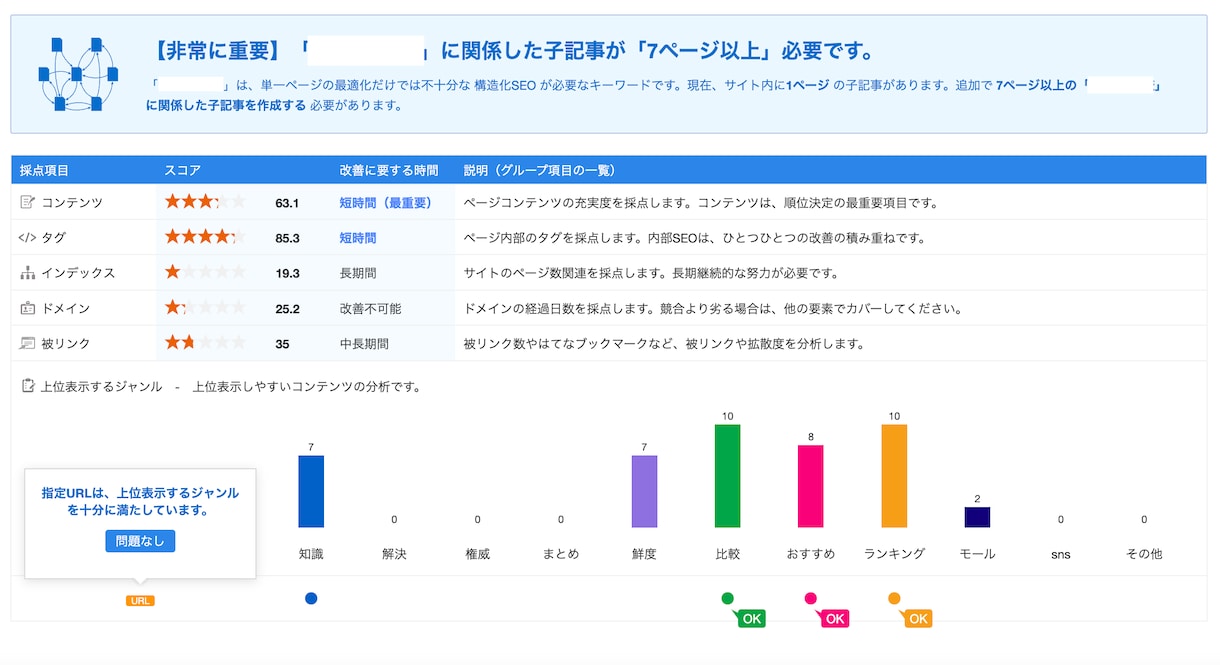
Task: Click the 鮮度 axis label
Action: coord(644,554)
